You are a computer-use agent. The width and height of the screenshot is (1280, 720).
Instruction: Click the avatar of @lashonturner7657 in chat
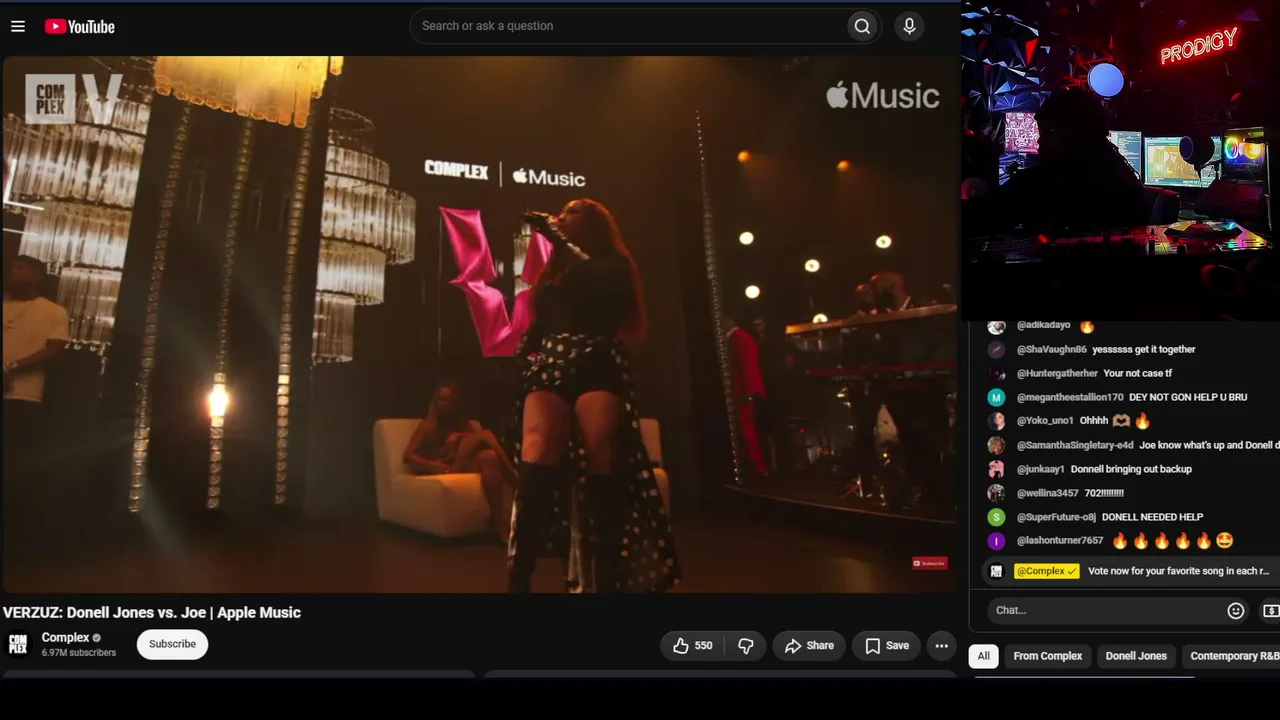tap(996, 541)
